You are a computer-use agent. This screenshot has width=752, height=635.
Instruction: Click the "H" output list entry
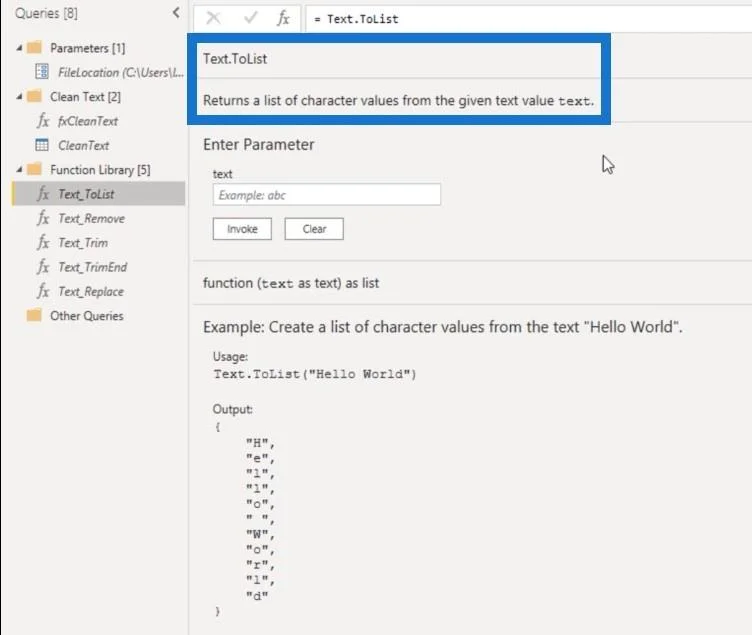[260, 443]
